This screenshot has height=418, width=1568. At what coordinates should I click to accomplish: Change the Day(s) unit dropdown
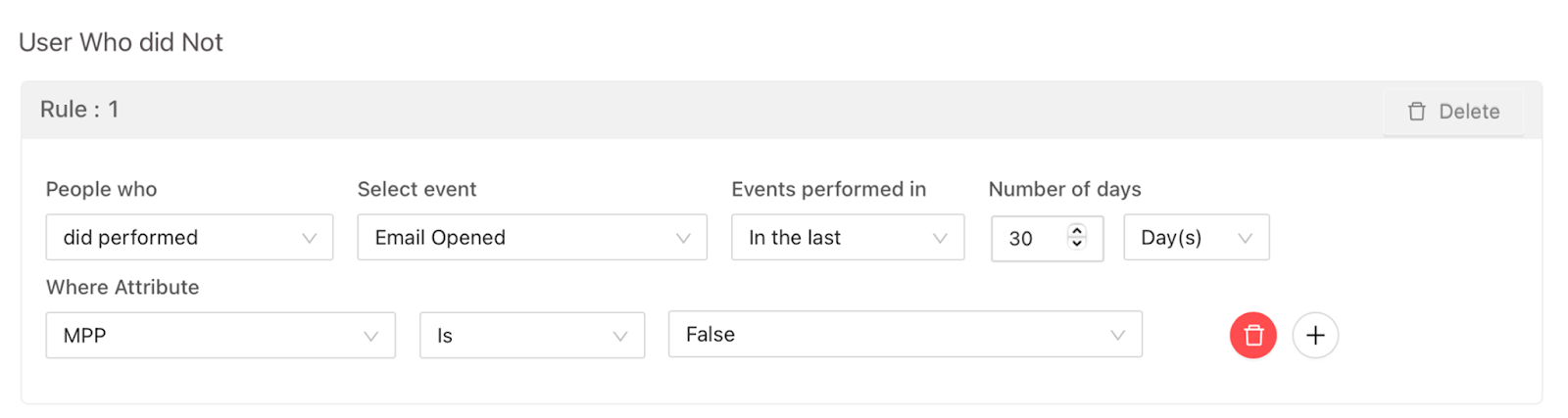(1196, 238)
